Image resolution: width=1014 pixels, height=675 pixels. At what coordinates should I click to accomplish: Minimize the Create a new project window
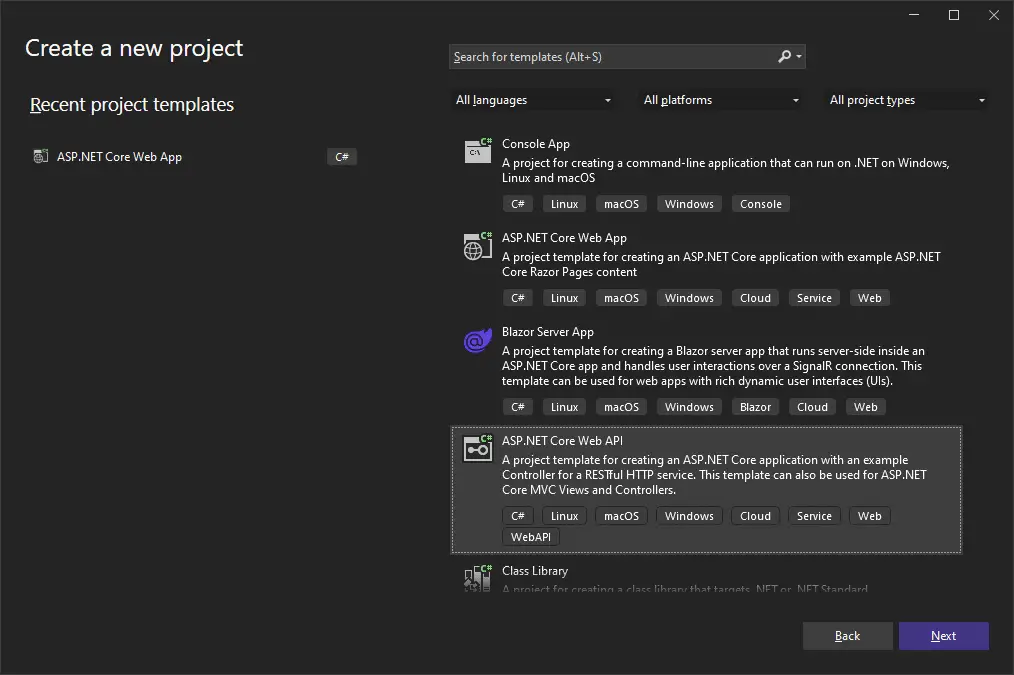point(914,15)
